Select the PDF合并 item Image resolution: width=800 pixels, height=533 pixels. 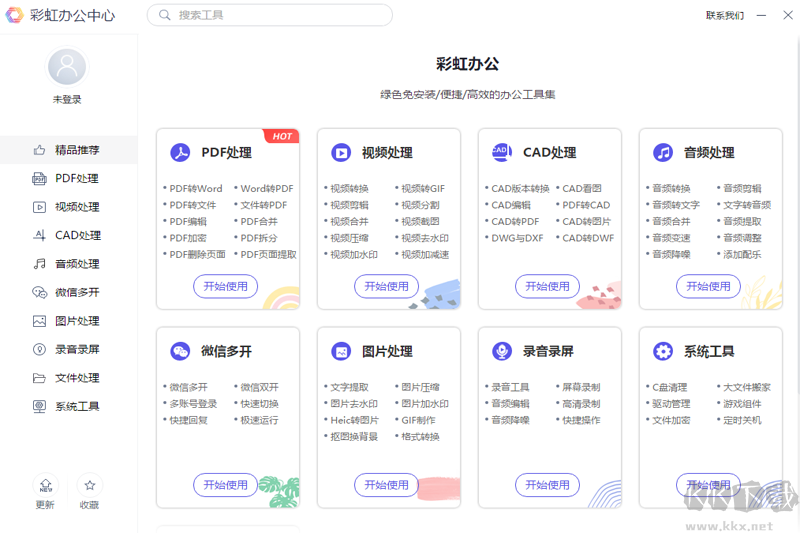click(259, 221)
